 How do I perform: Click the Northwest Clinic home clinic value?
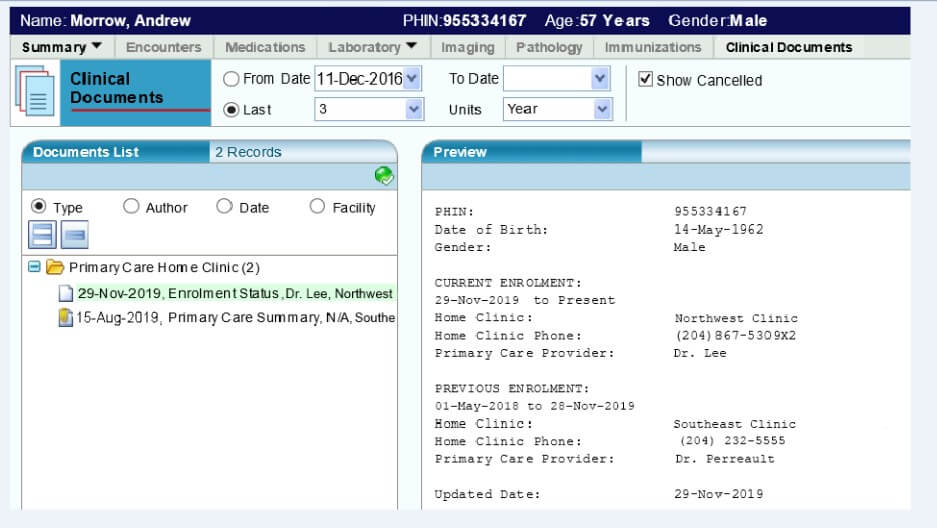(736, 318)
